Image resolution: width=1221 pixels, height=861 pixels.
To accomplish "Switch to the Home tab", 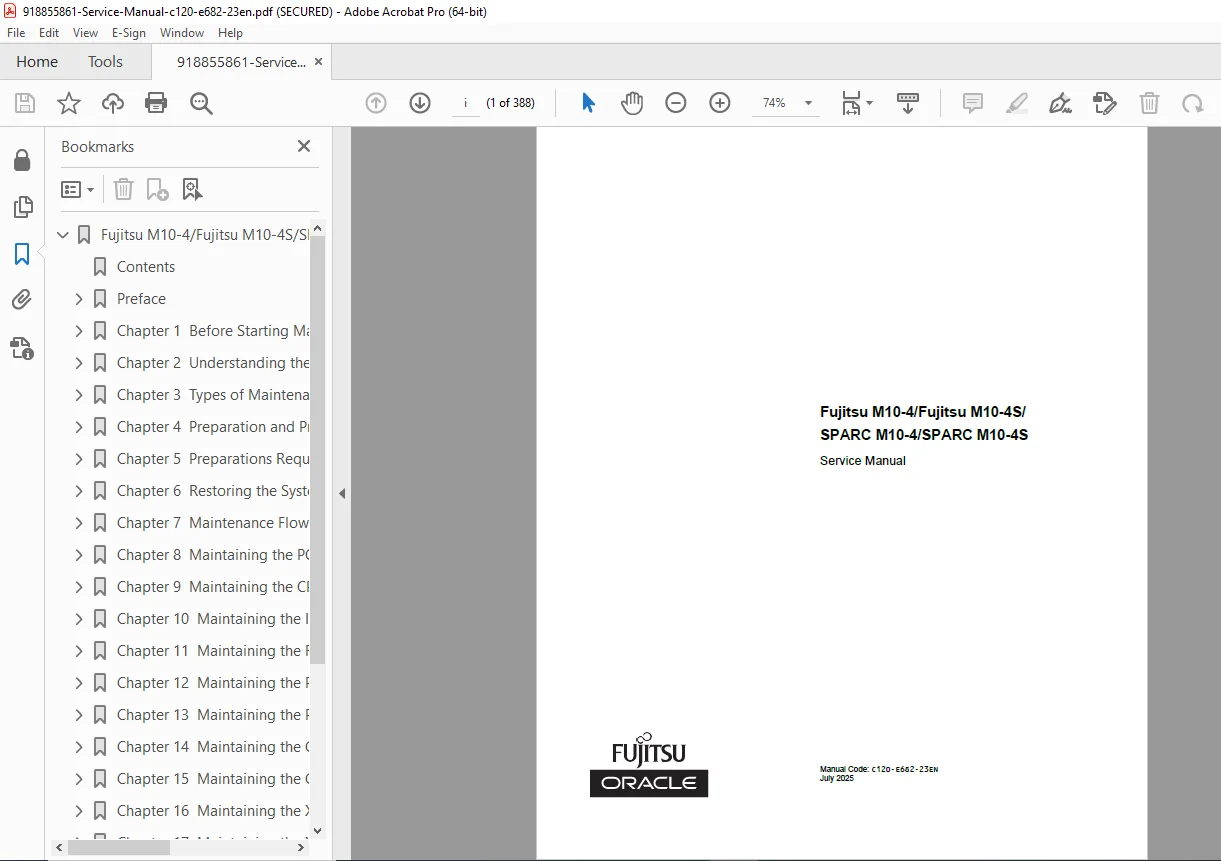I will click(x=37, y=62).
